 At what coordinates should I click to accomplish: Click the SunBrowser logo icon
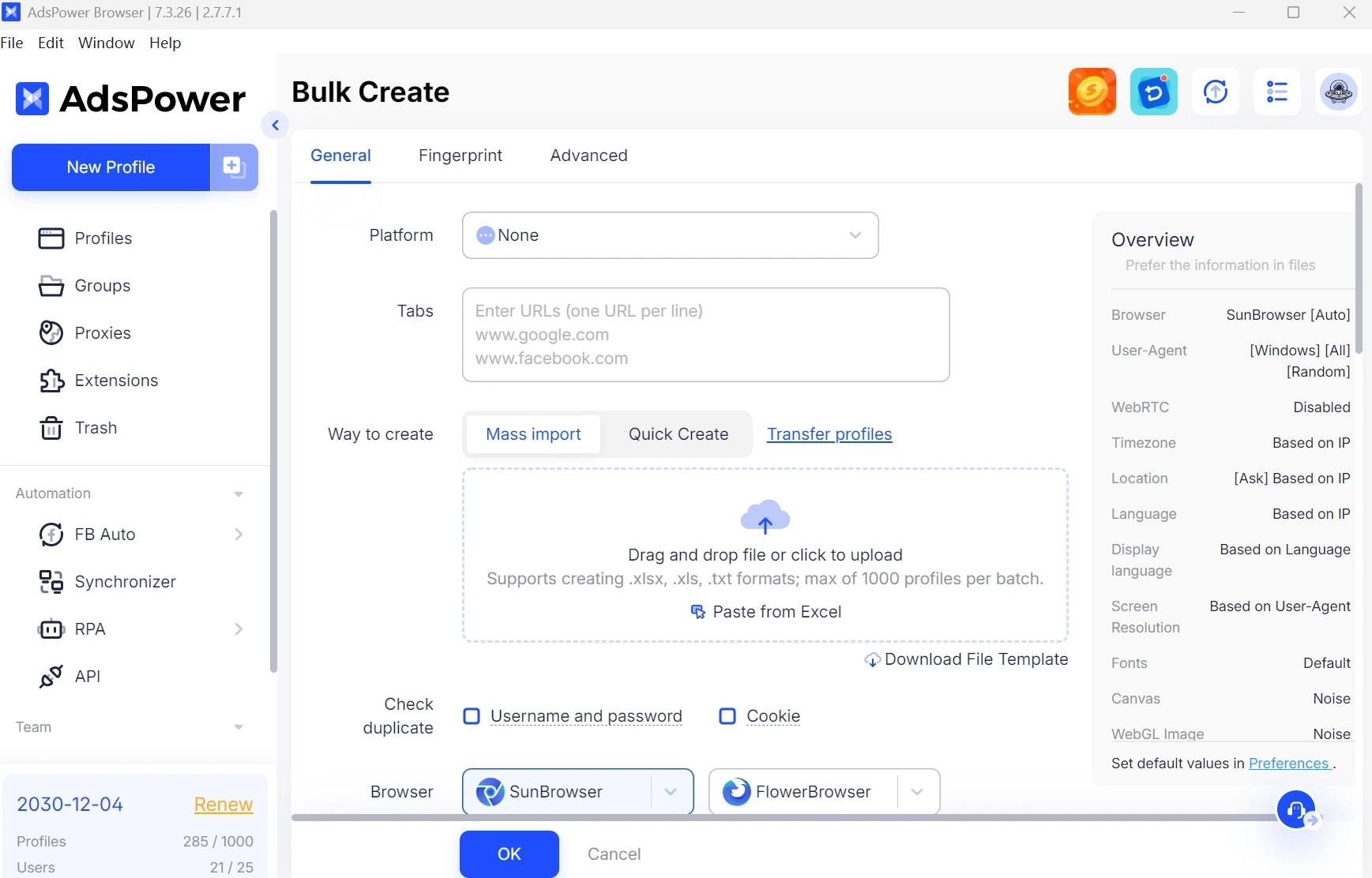490,792
